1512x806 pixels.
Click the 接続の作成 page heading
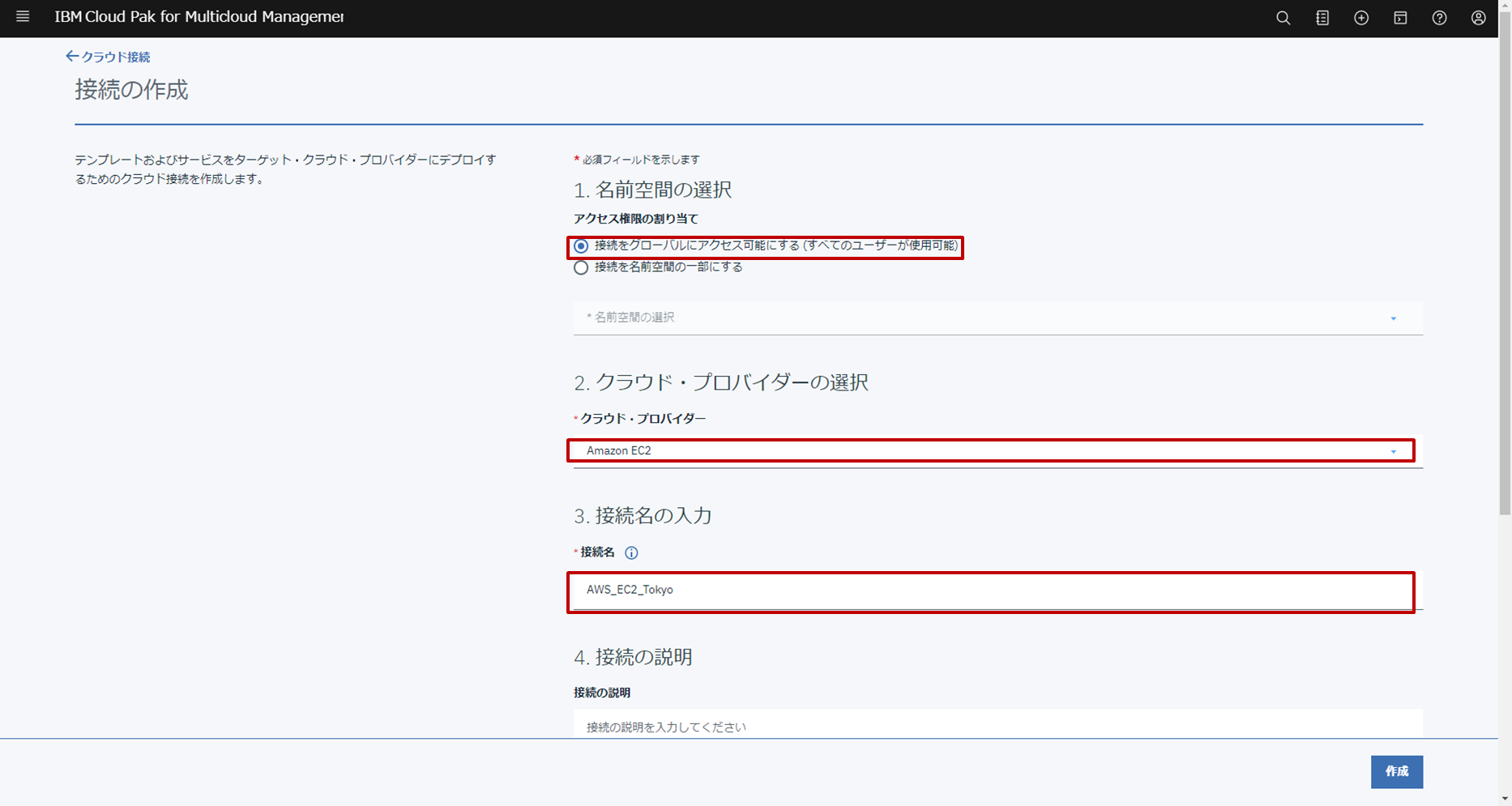[131, 89]
